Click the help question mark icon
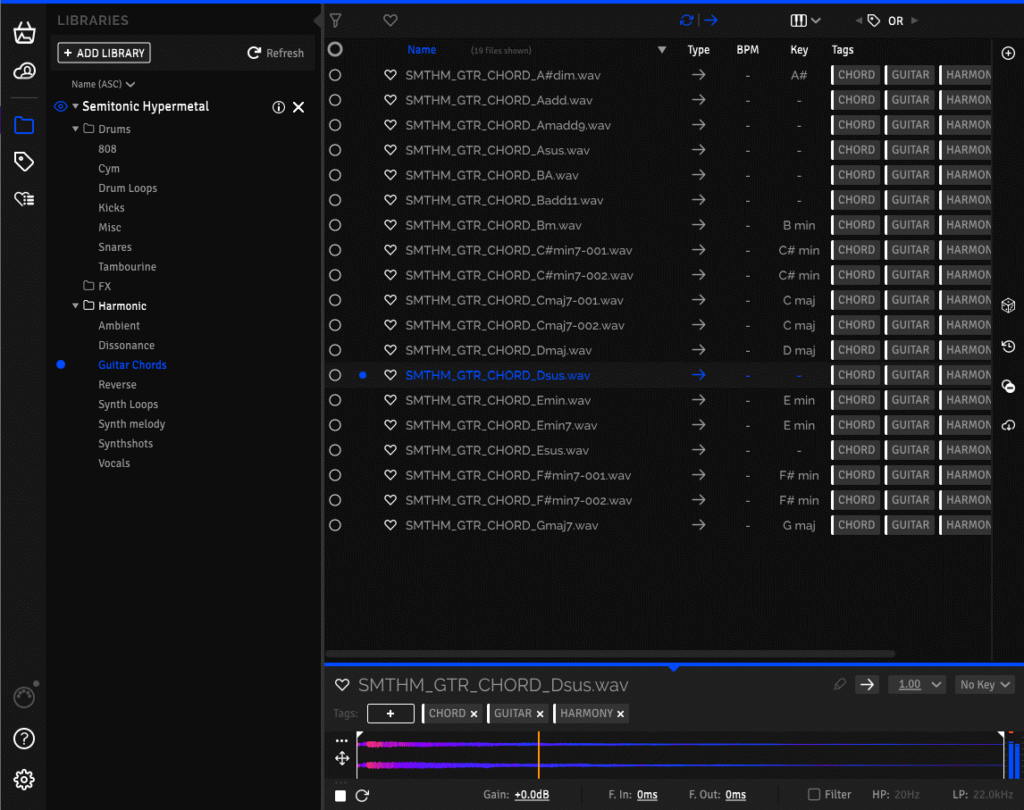Viewport: 1024px width, 810px height. (24, 739)
